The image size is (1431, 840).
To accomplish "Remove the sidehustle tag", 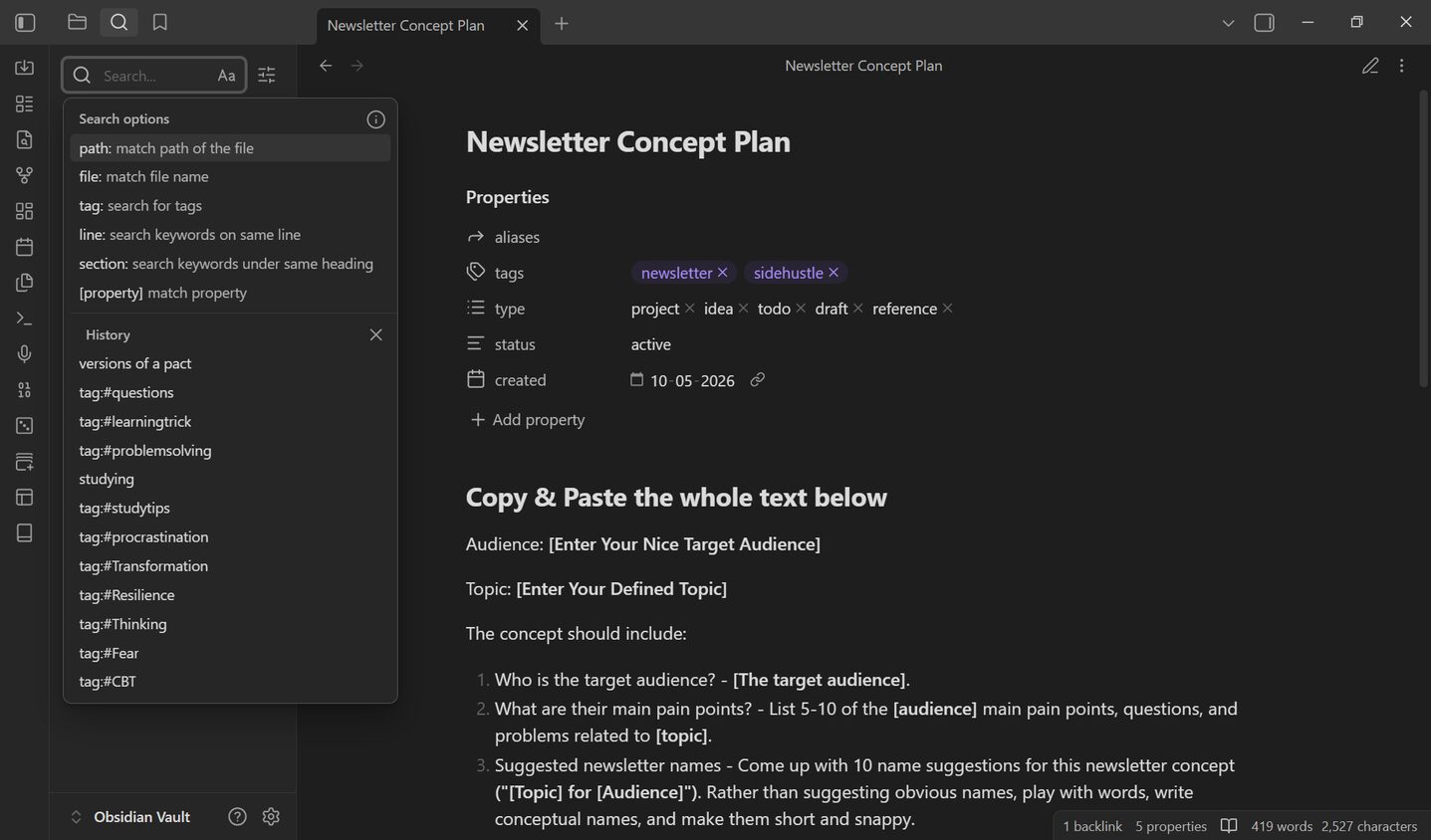I will (x=834, y=273).
